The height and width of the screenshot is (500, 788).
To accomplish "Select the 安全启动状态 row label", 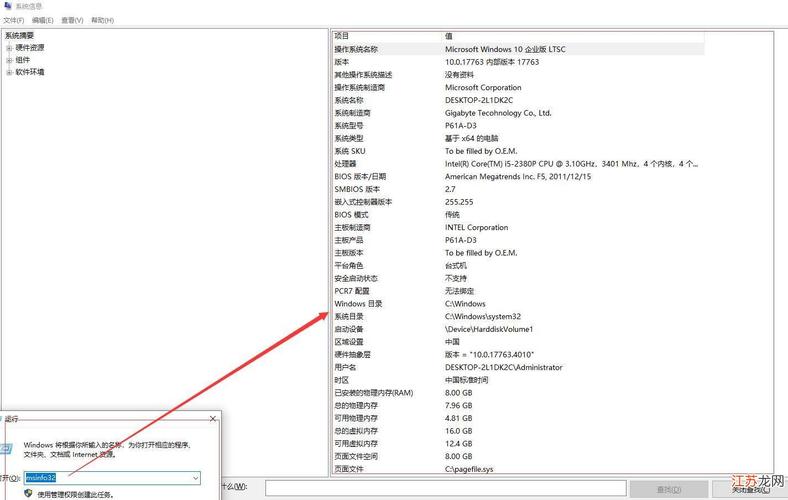I will tap(356, 278).
